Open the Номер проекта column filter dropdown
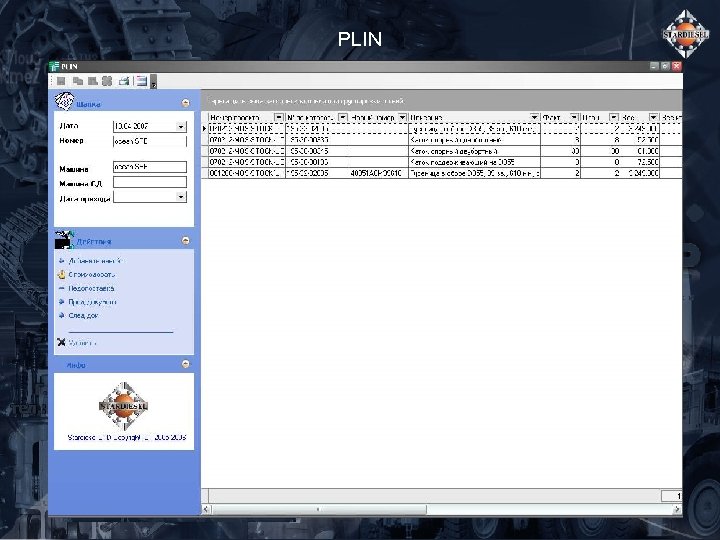The image size is (720, 540). pos(279,118)
